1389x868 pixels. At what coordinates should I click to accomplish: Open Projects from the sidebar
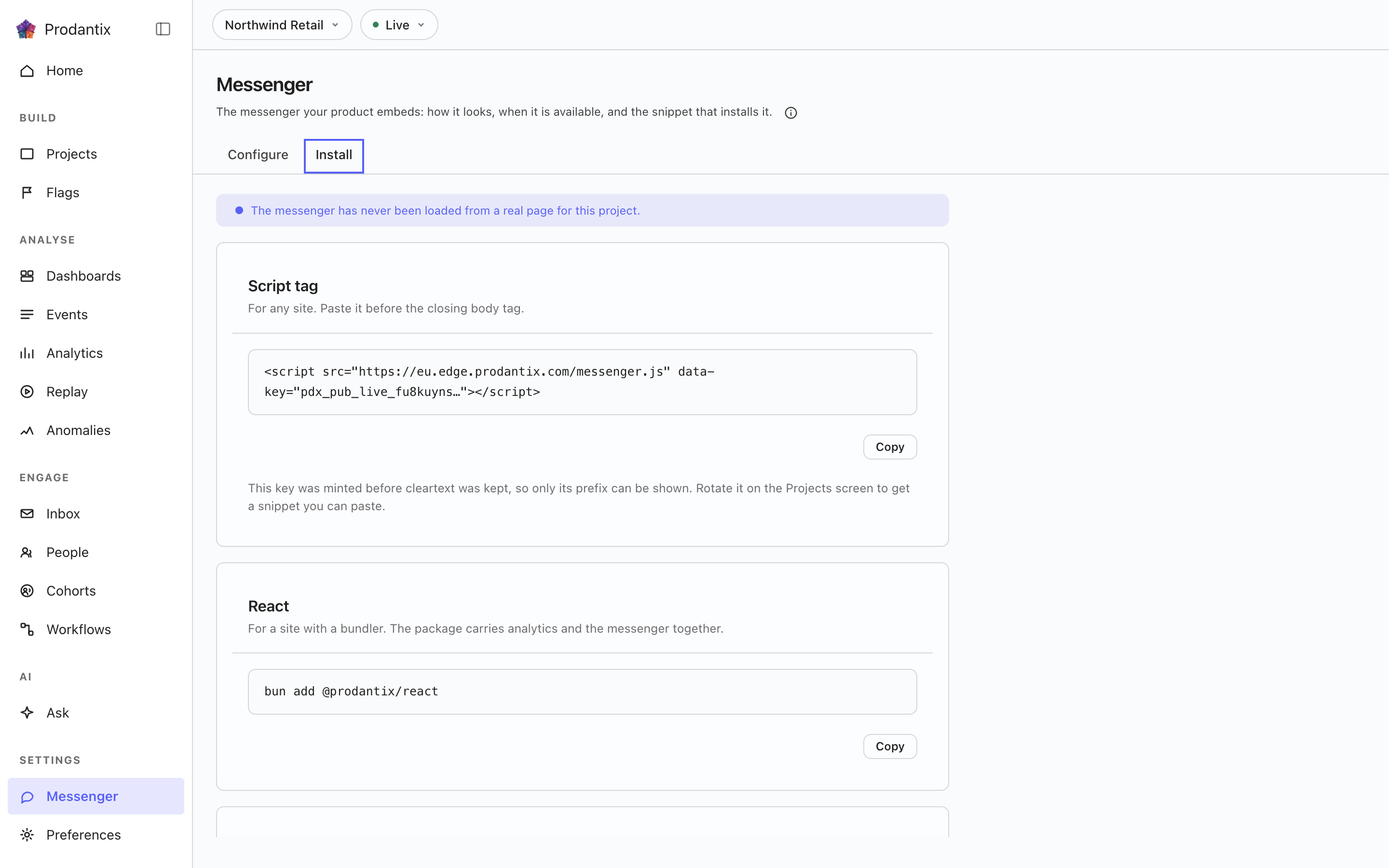coord(96,154)
